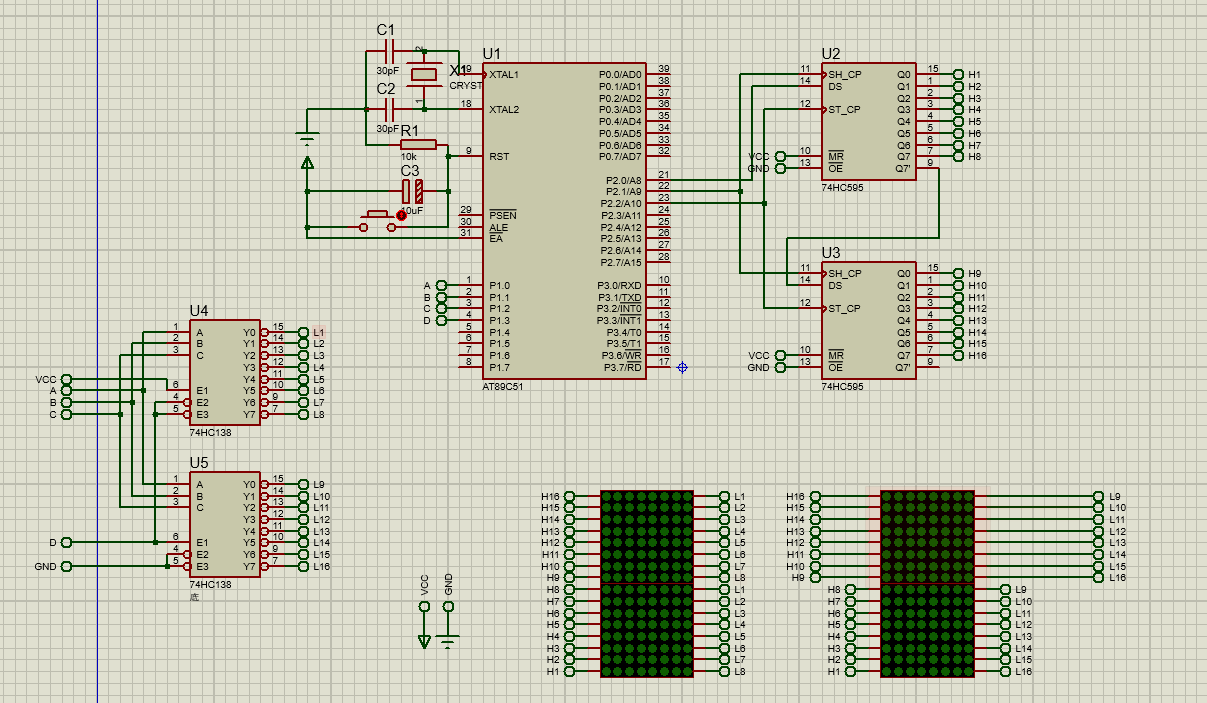Click the VCC terminal on U2 MR pin
Viewport: 1207px width, 703px height.
pos(779,157)
